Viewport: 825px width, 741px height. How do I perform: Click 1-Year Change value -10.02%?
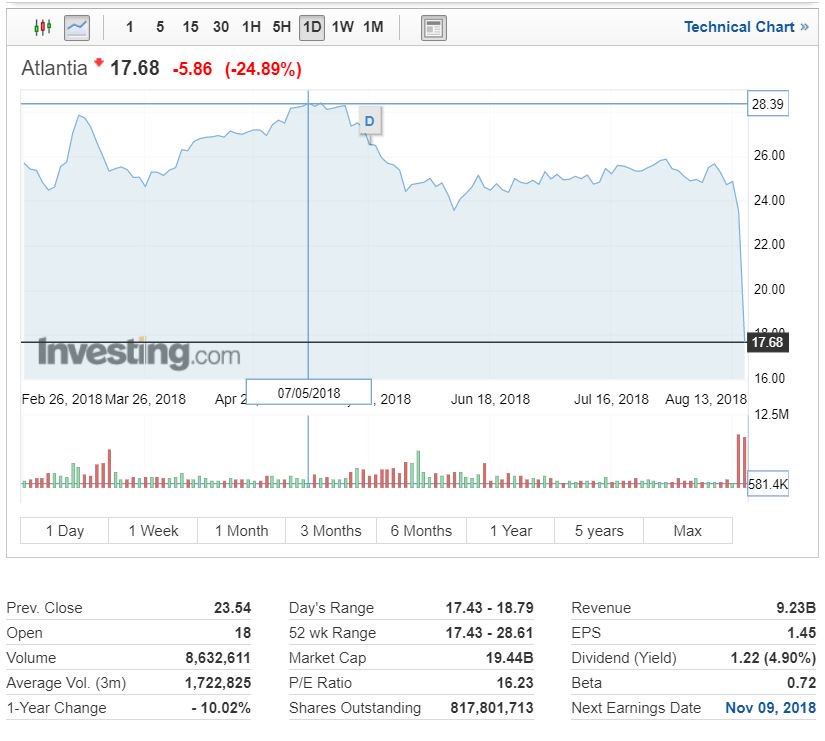coord(221,708)
